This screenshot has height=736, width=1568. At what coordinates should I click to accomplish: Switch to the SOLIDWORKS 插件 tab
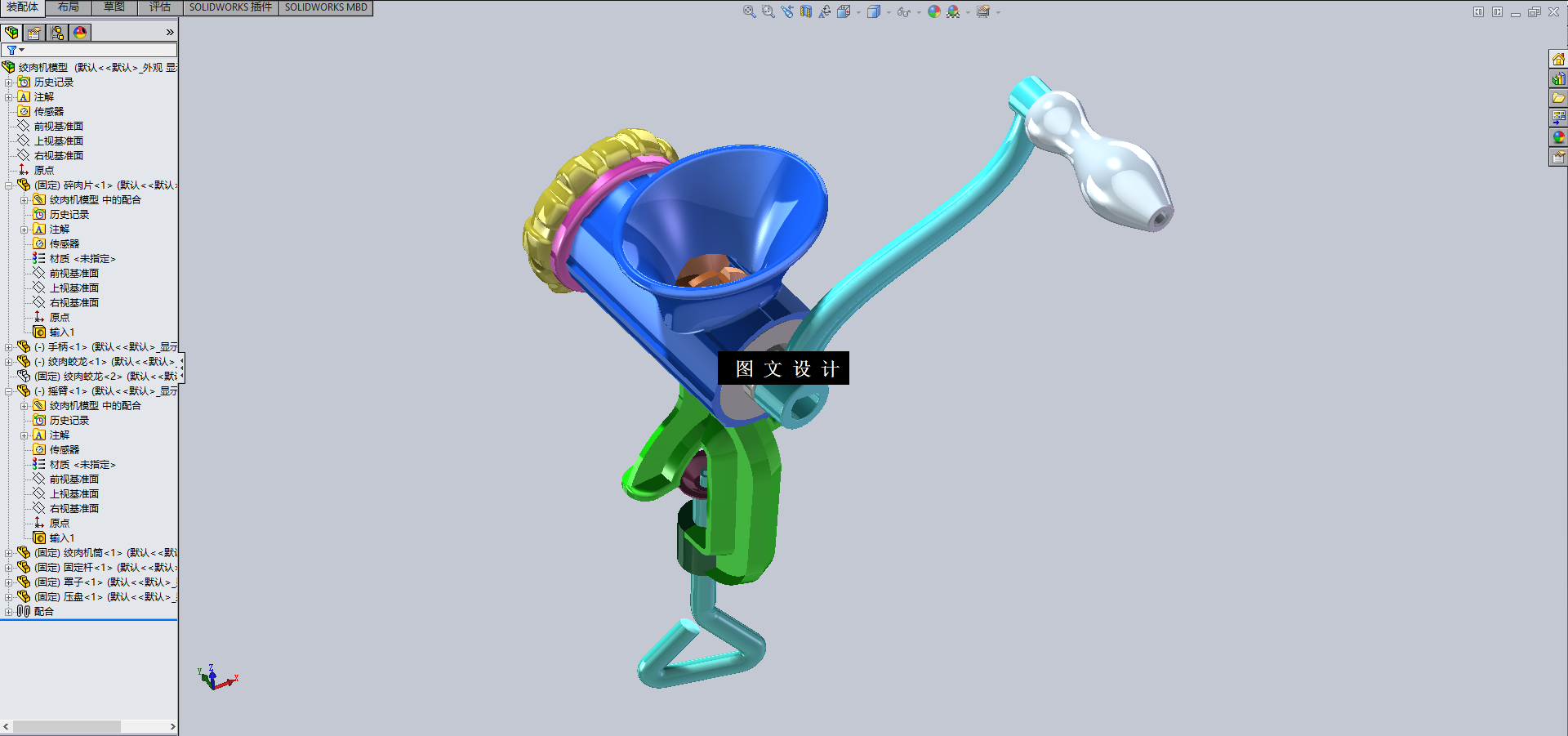click(231, 7)
